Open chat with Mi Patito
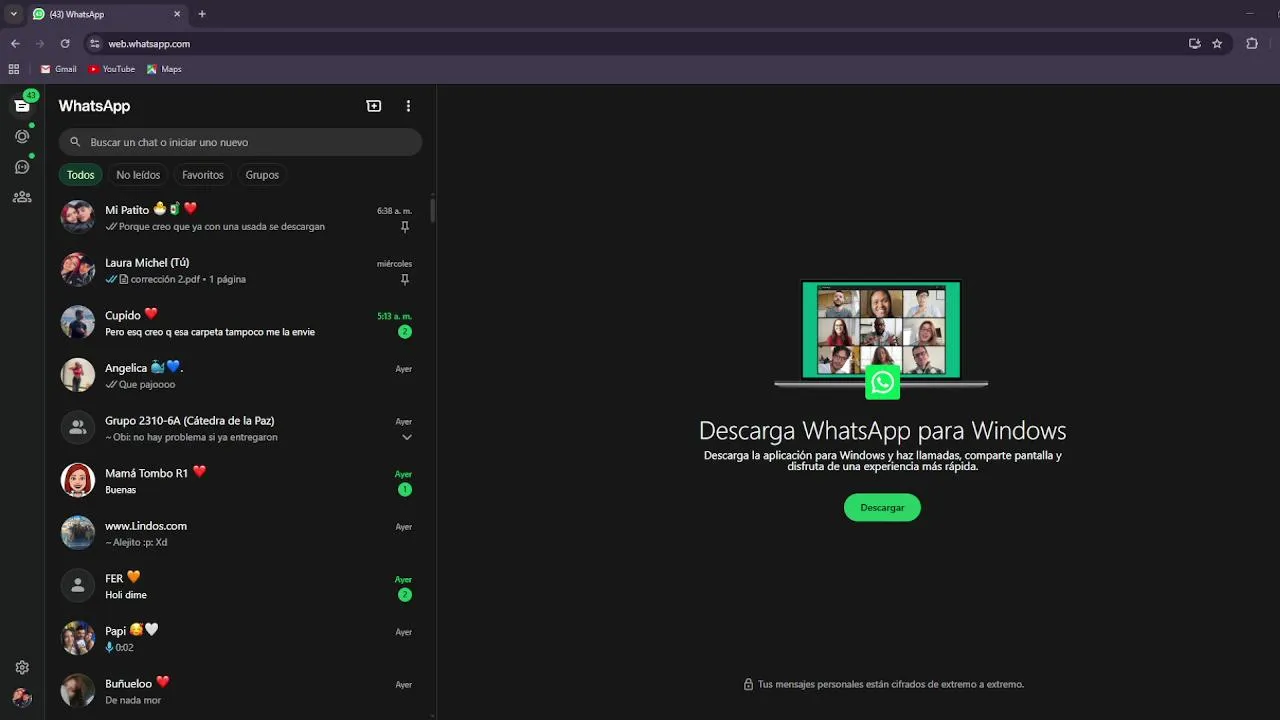 point(240,217)
